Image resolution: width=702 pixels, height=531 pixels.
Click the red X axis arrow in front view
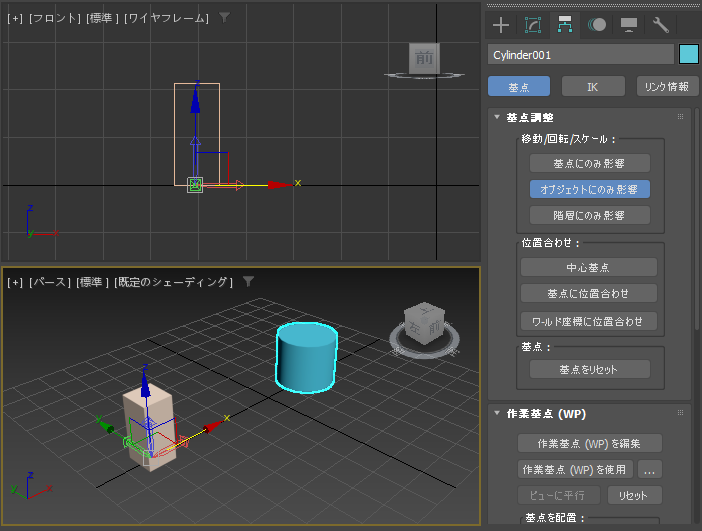(x=280, y=184)
